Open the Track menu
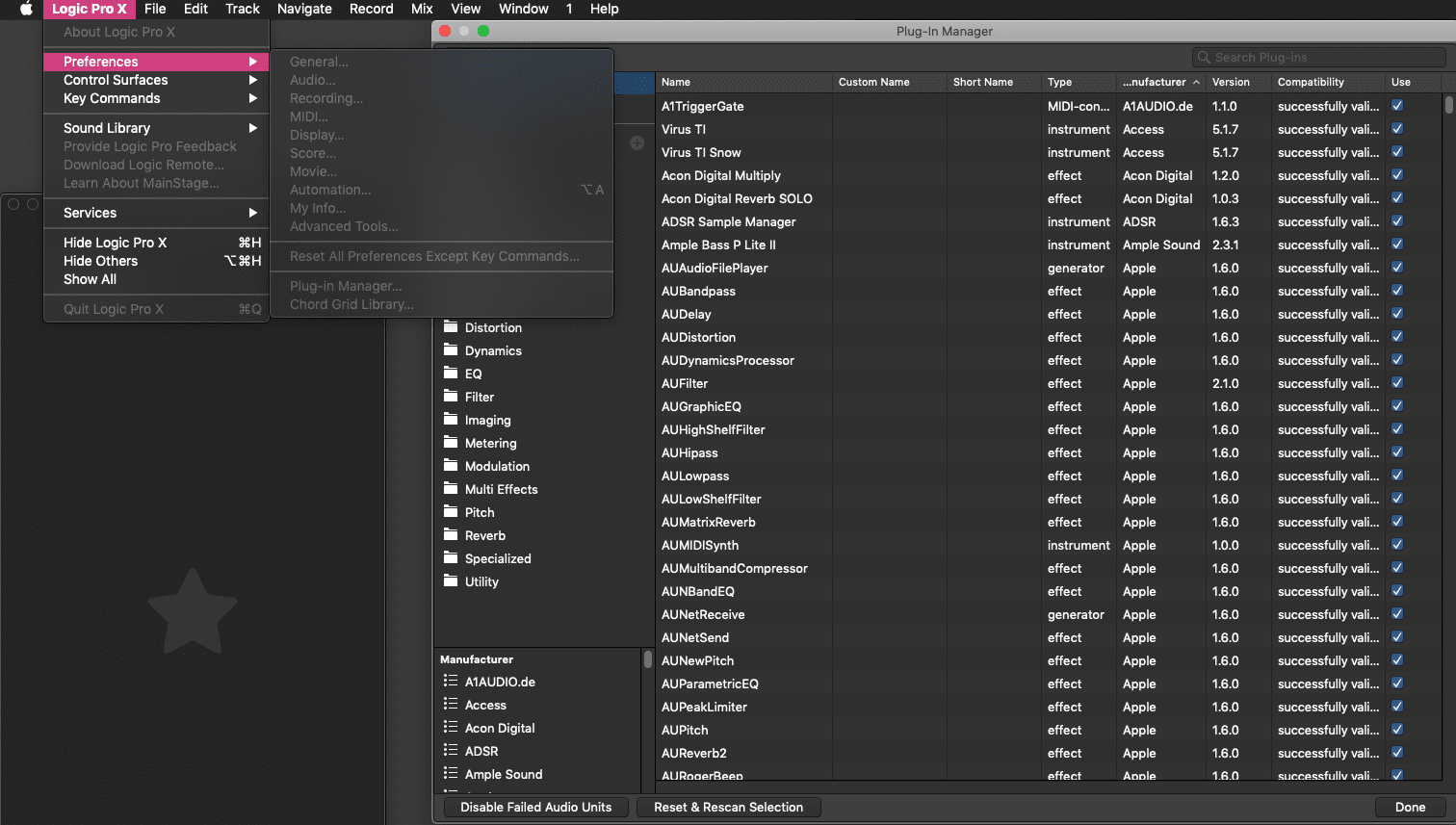Screen dimensions: 1456x825 pos(243,9)
